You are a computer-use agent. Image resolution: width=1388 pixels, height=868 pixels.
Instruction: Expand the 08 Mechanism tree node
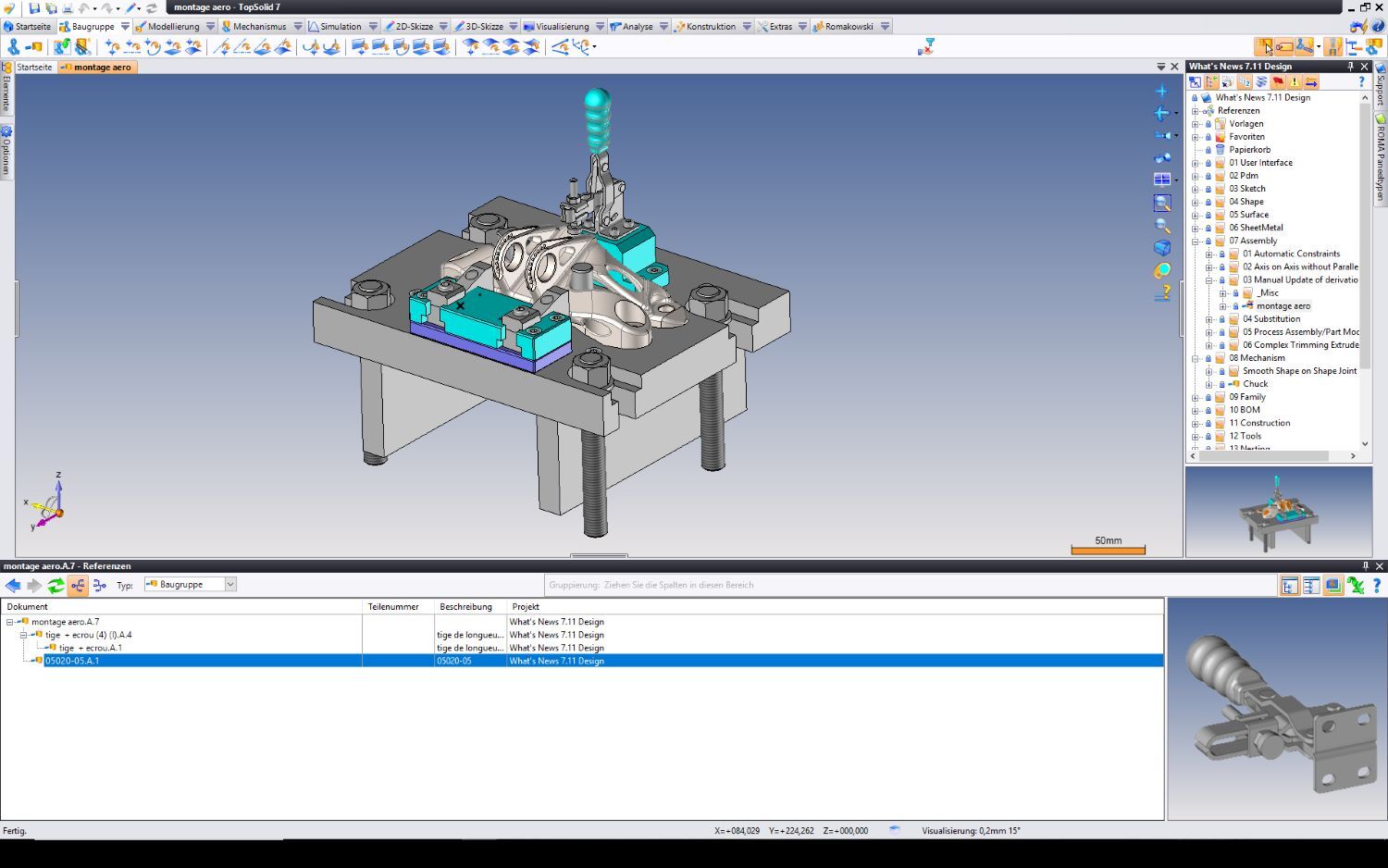pos(1196,357)
